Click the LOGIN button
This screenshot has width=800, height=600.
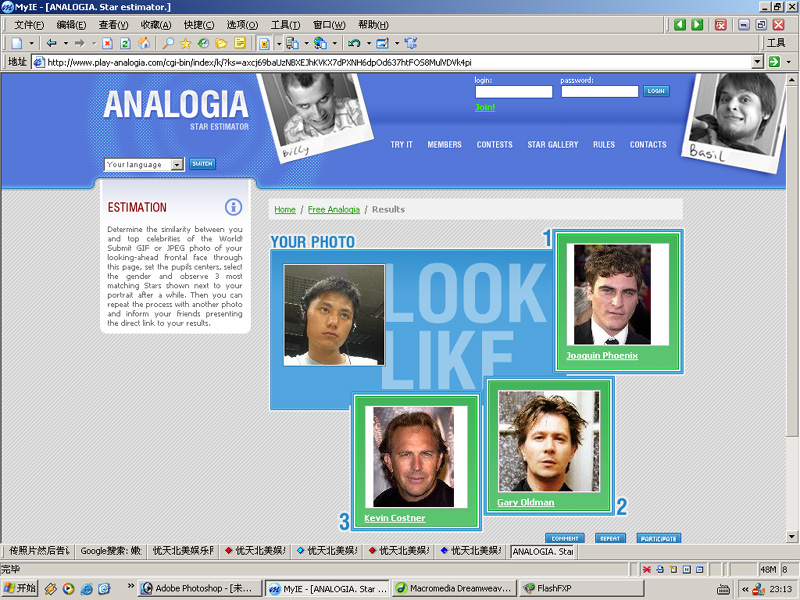(x=656, y=91)
